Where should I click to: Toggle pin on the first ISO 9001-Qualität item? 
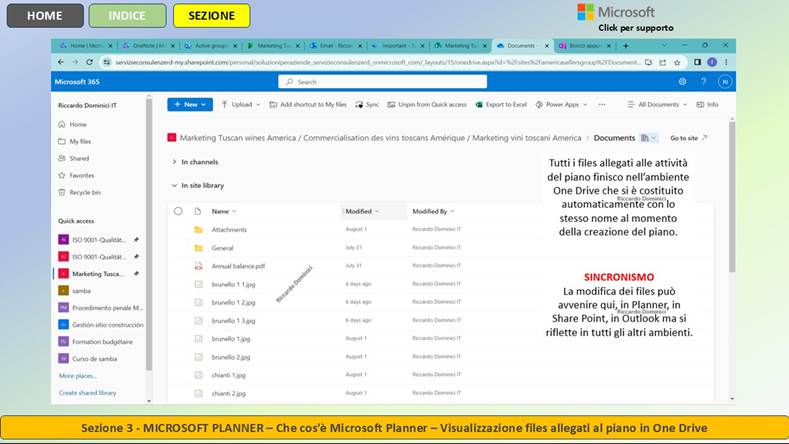[136, 240]
